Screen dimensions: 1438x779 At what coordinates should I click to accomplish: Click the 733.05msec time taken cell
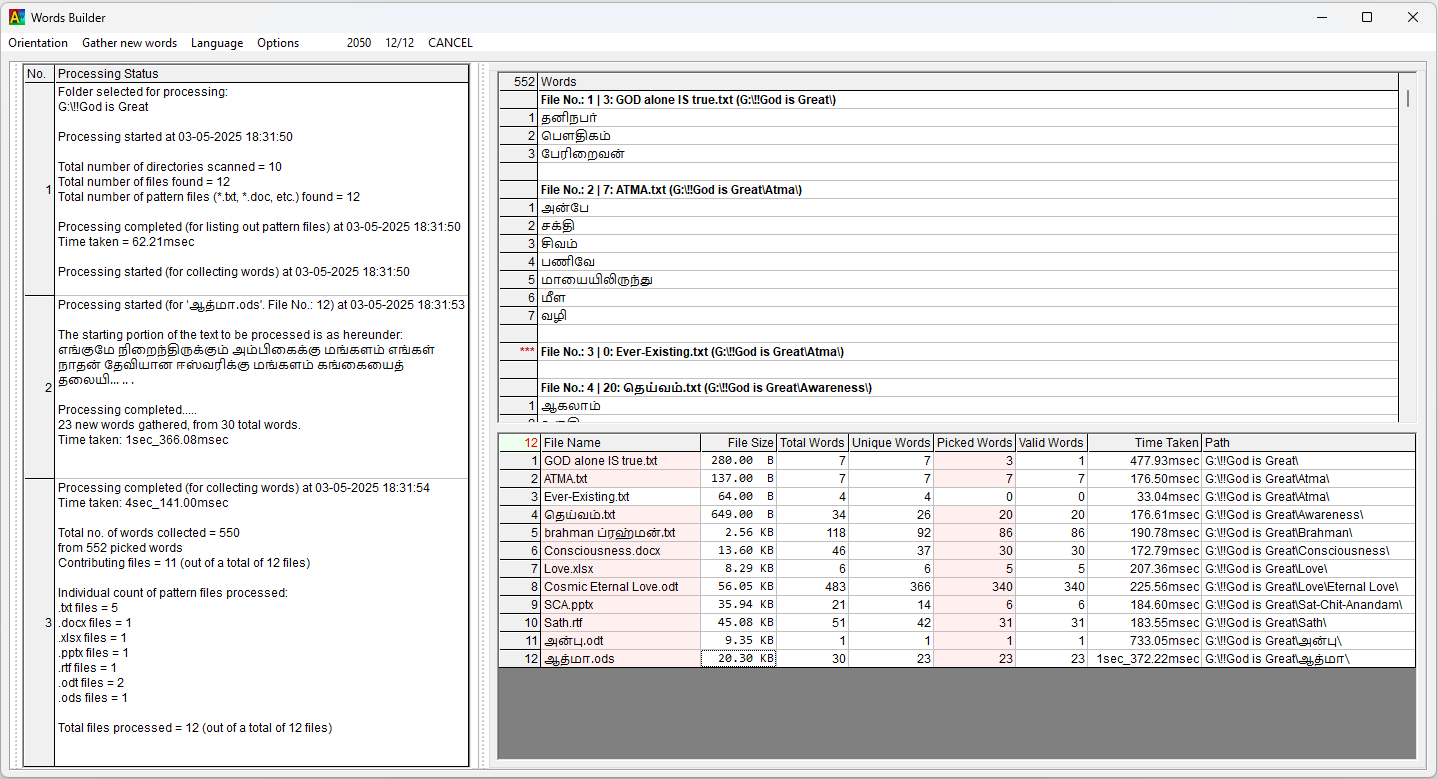click(1144, 641)
